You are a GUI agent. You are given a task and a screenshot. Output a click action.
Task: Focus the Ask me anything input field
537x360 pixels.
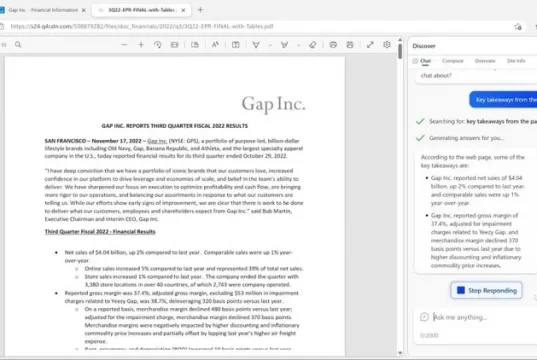point(479,317)
